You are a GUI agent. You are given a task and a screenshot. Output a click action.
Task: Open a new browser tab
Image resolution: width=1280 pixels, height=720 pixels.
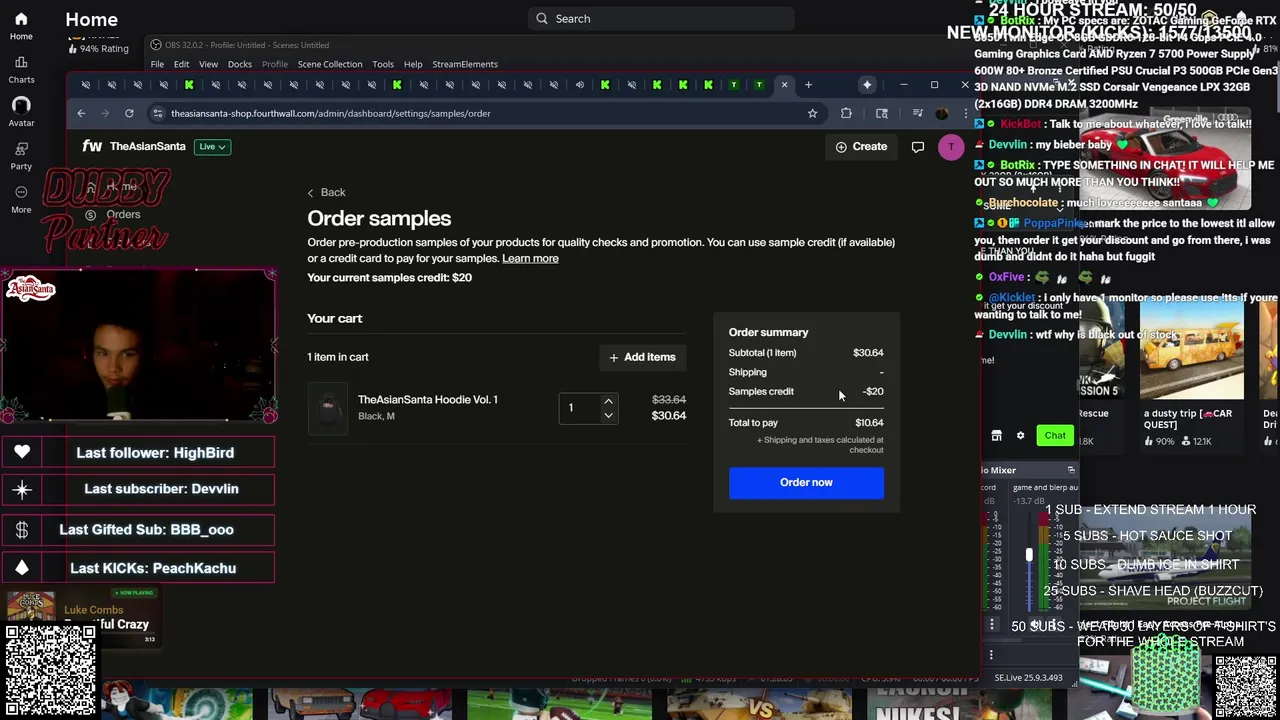click(x=808, y=85)
